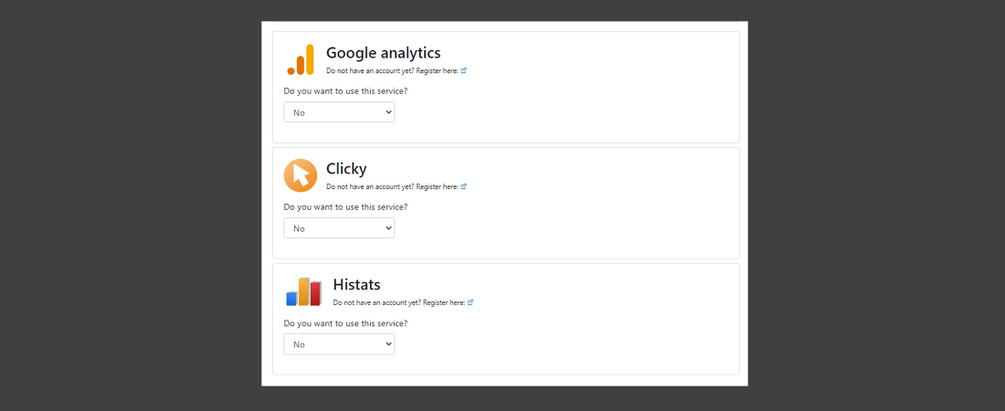The width and height of the screenshot is (1005, 411).
Task: Expand the Clicky service usage dropdown
Action: tap(339, 228)
